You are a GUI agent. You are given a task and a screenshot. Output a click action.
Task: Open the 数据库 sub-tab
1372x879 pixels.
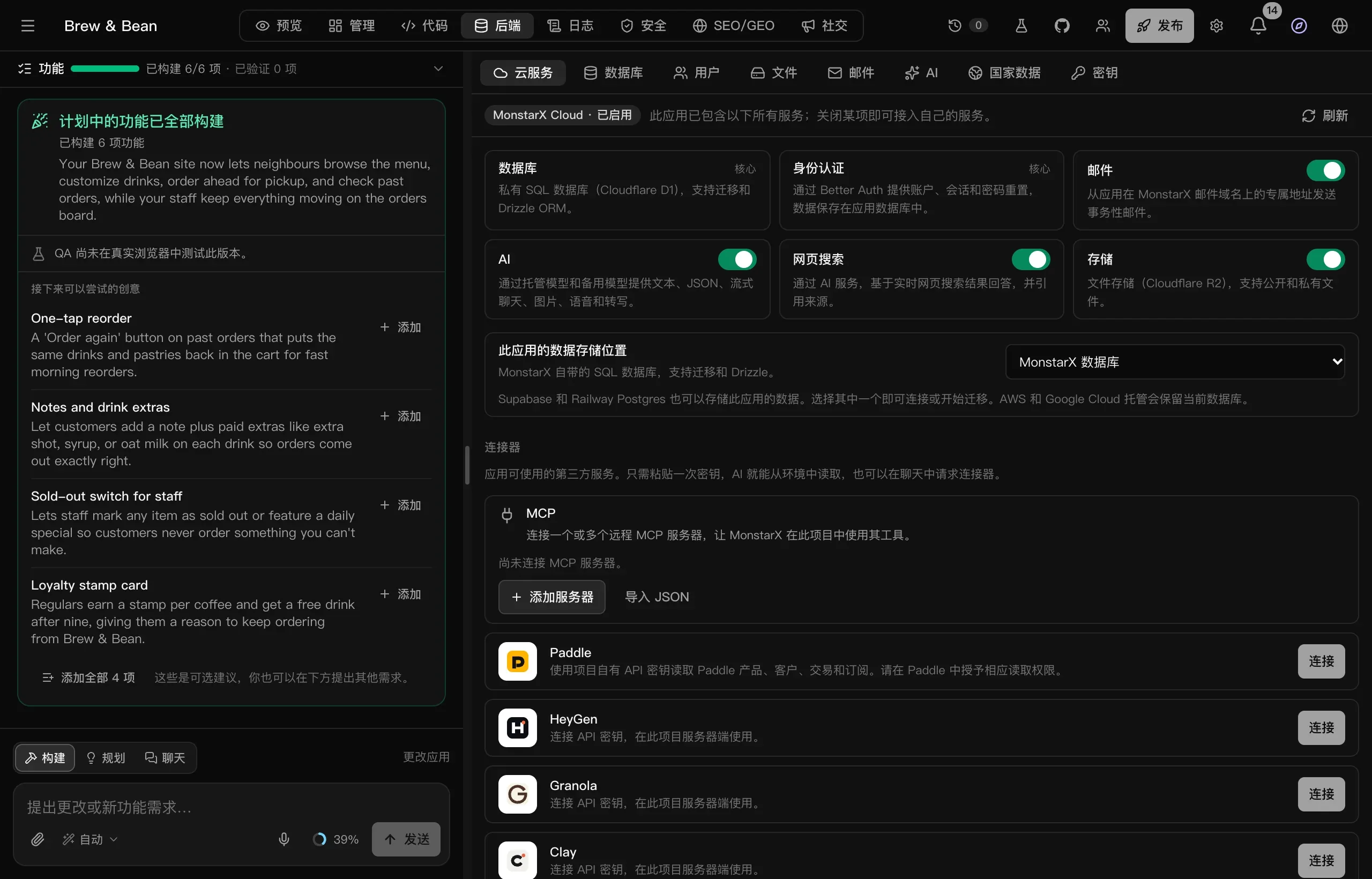[614, 72]
